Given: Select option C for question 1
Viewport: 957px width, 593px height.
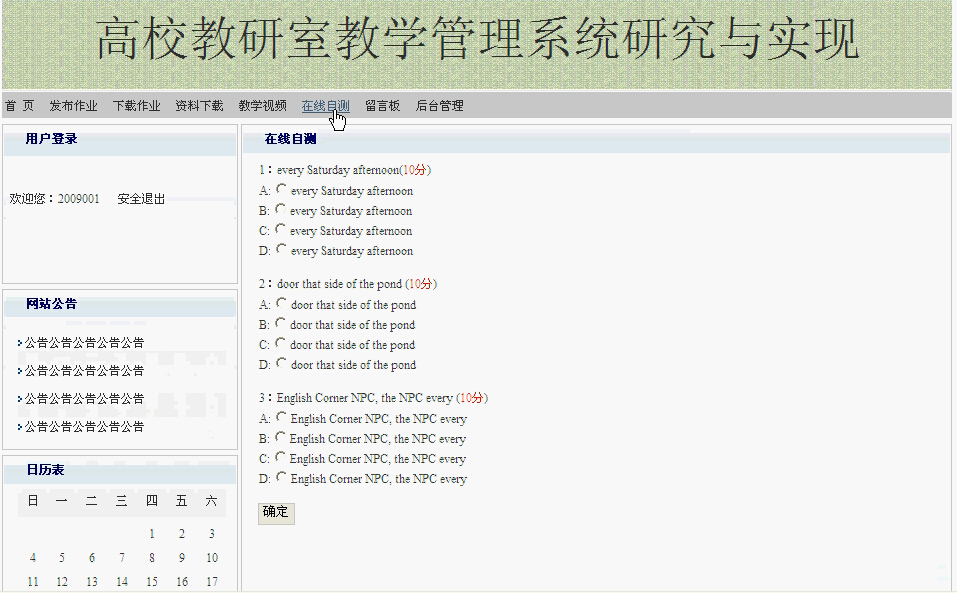Looking at the screenshot, I should (280, 229).
